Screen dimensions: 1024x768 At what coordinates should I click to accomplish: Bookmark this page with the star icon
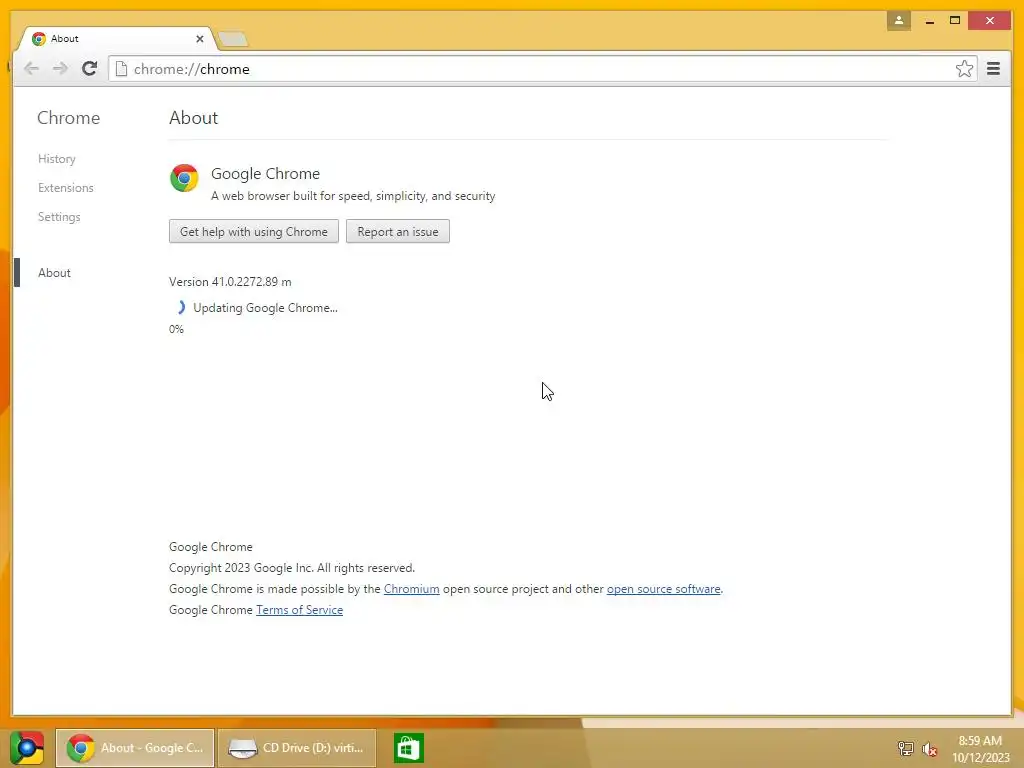coord(964,69)
